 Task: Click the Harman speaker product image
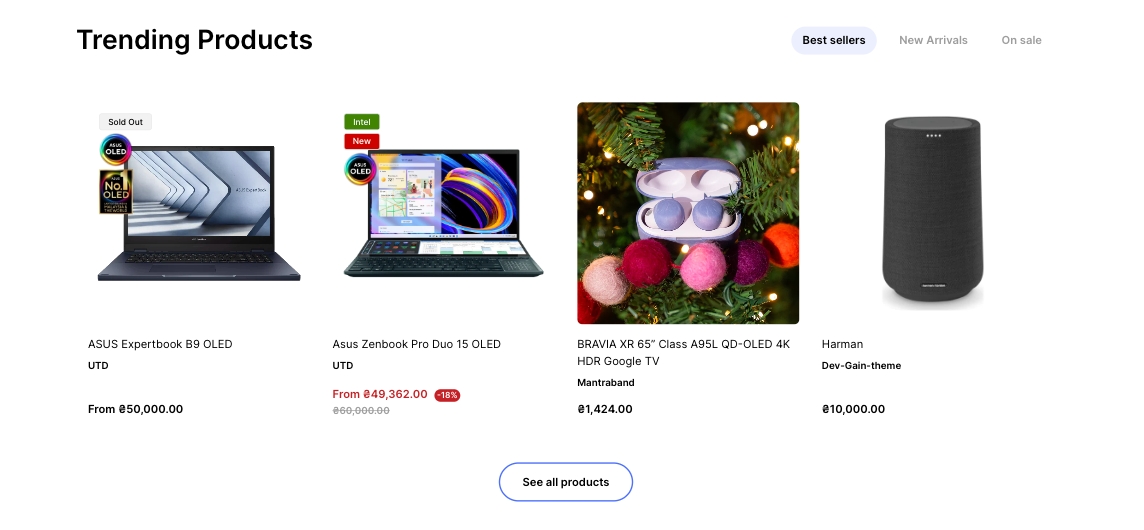[x=932, y=213]
